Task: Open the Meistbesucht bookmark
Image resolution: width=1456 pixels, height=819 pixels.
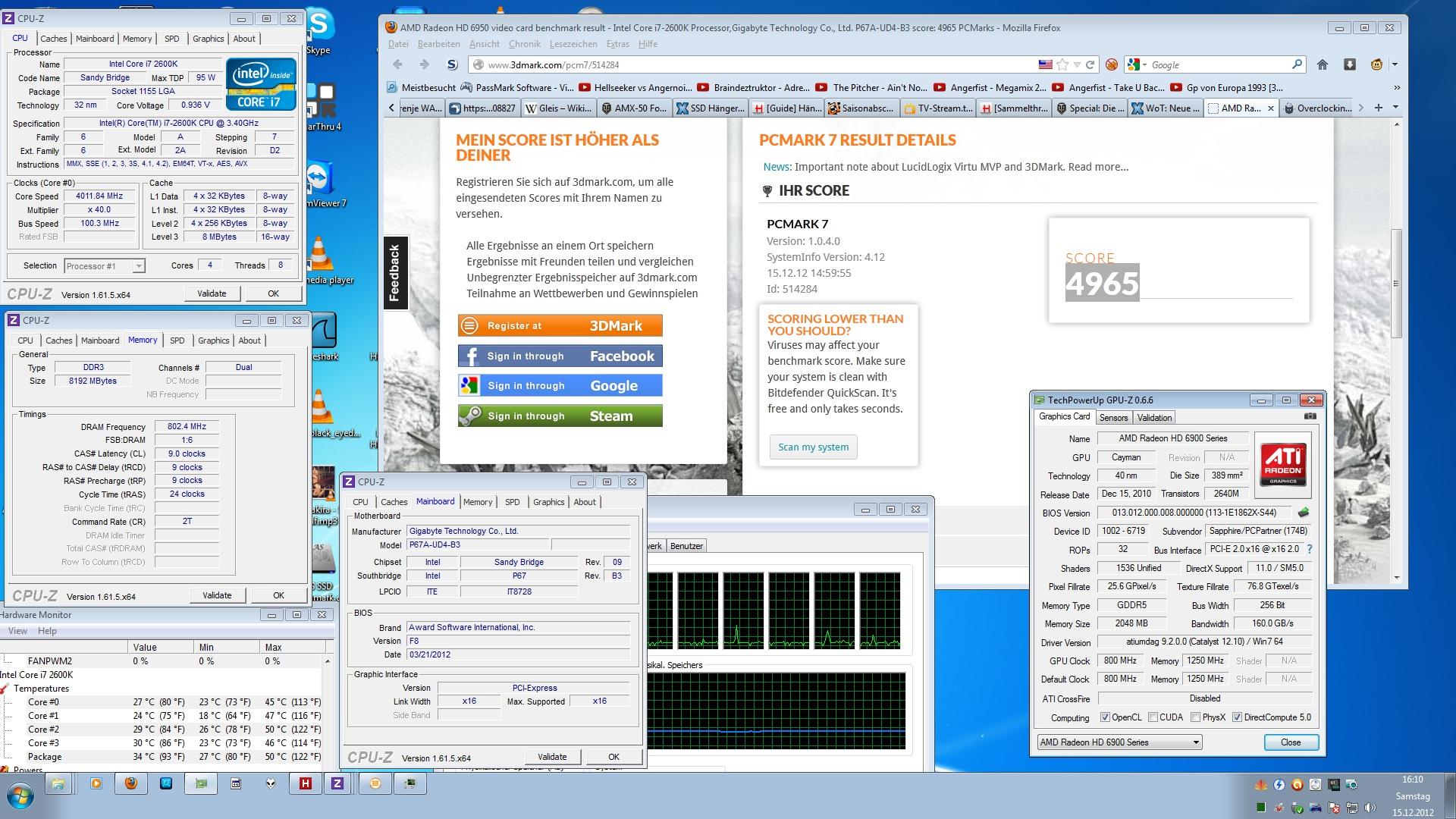Action: tap(422, 88)
